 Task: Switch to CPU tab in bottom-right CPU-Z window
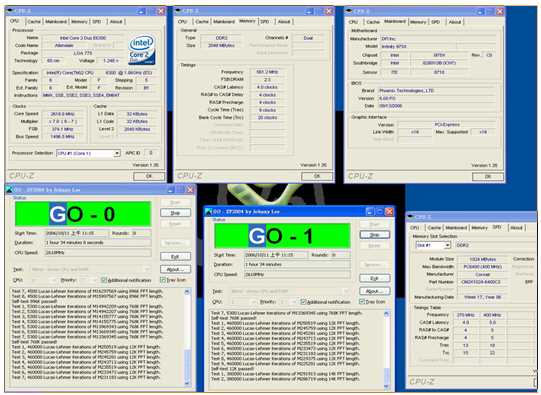415,228
